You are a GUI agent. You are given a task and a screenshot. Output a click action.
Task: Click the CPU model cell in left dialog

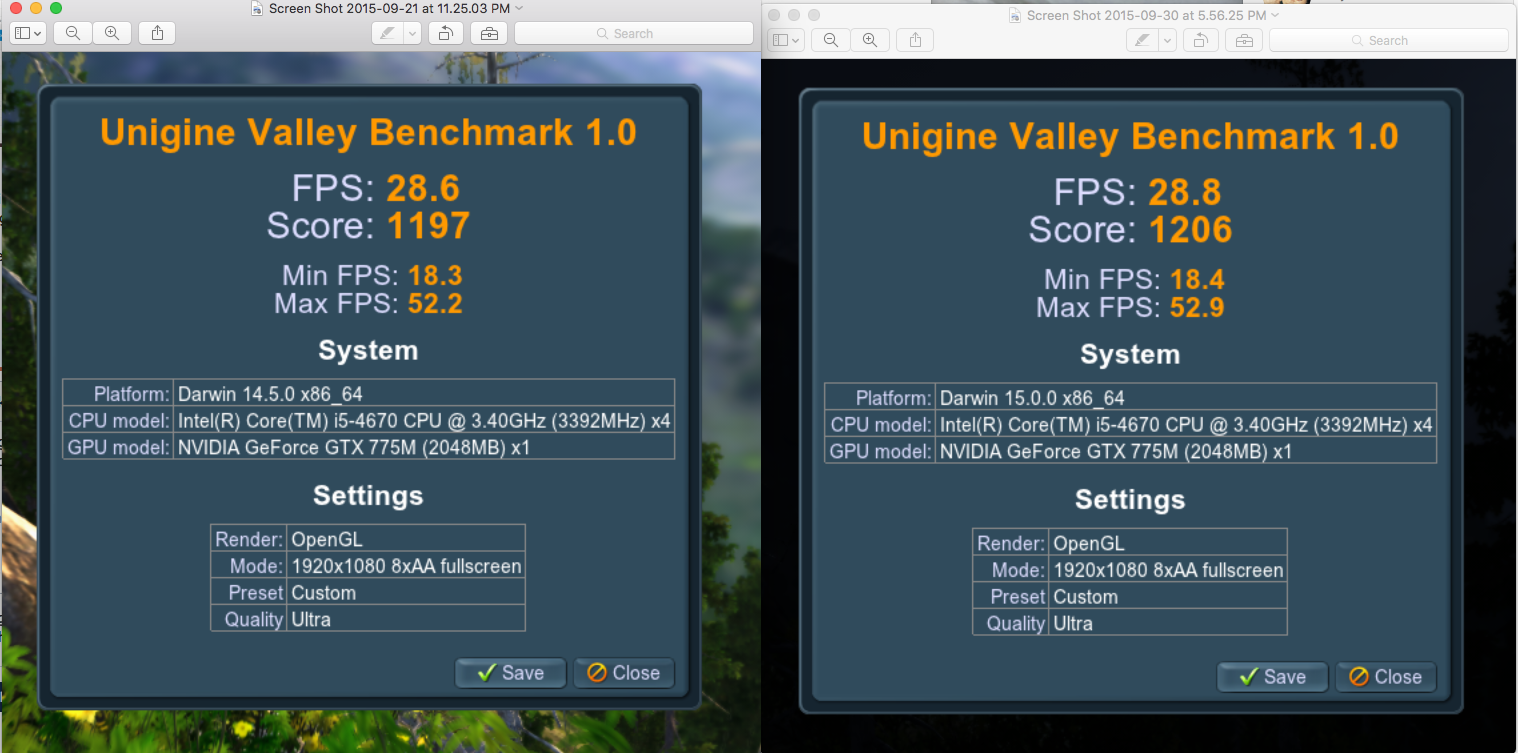coord(424,420)
